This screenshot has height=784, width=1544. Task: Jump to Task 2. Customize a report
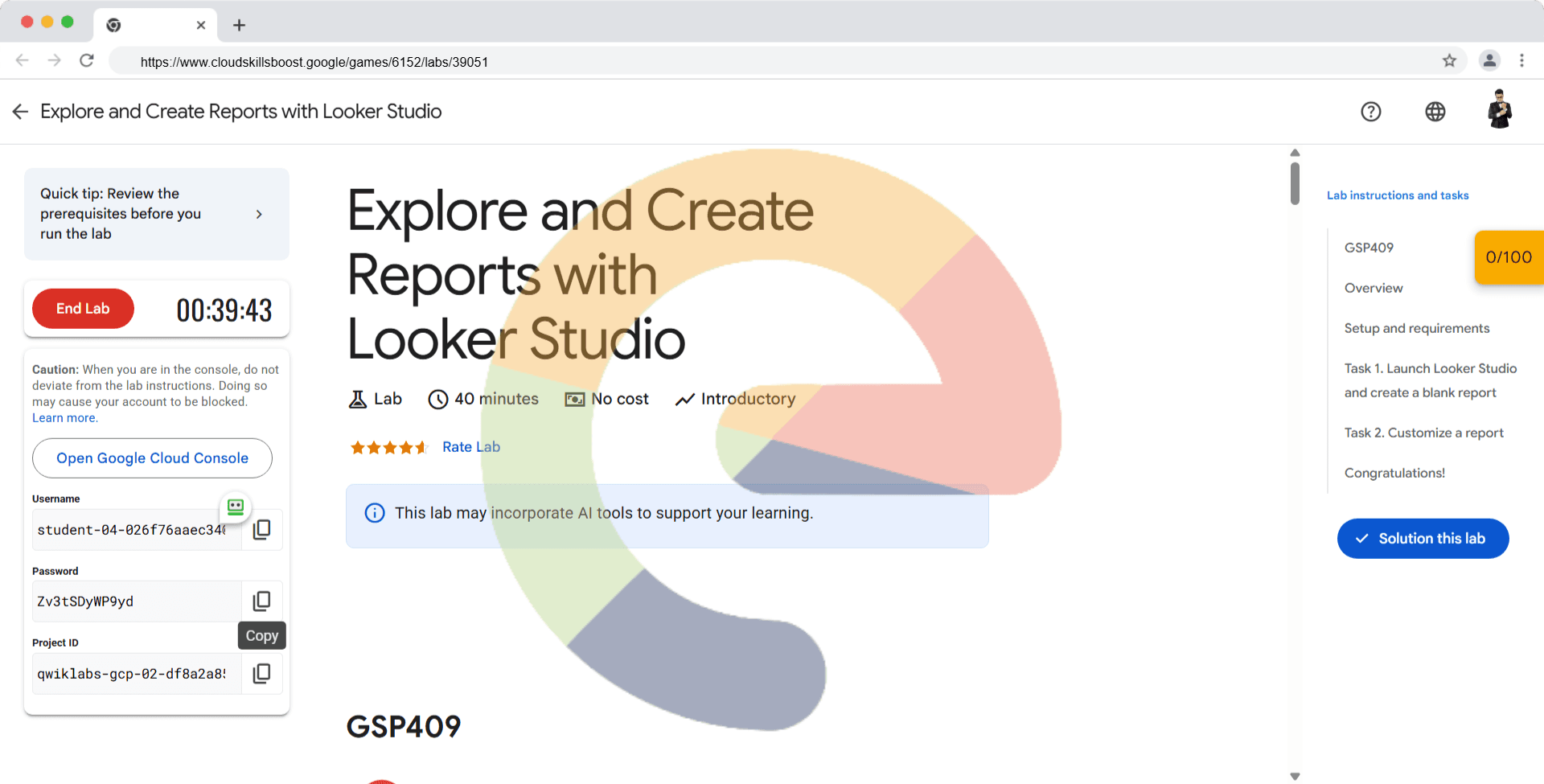[1423, 433]
